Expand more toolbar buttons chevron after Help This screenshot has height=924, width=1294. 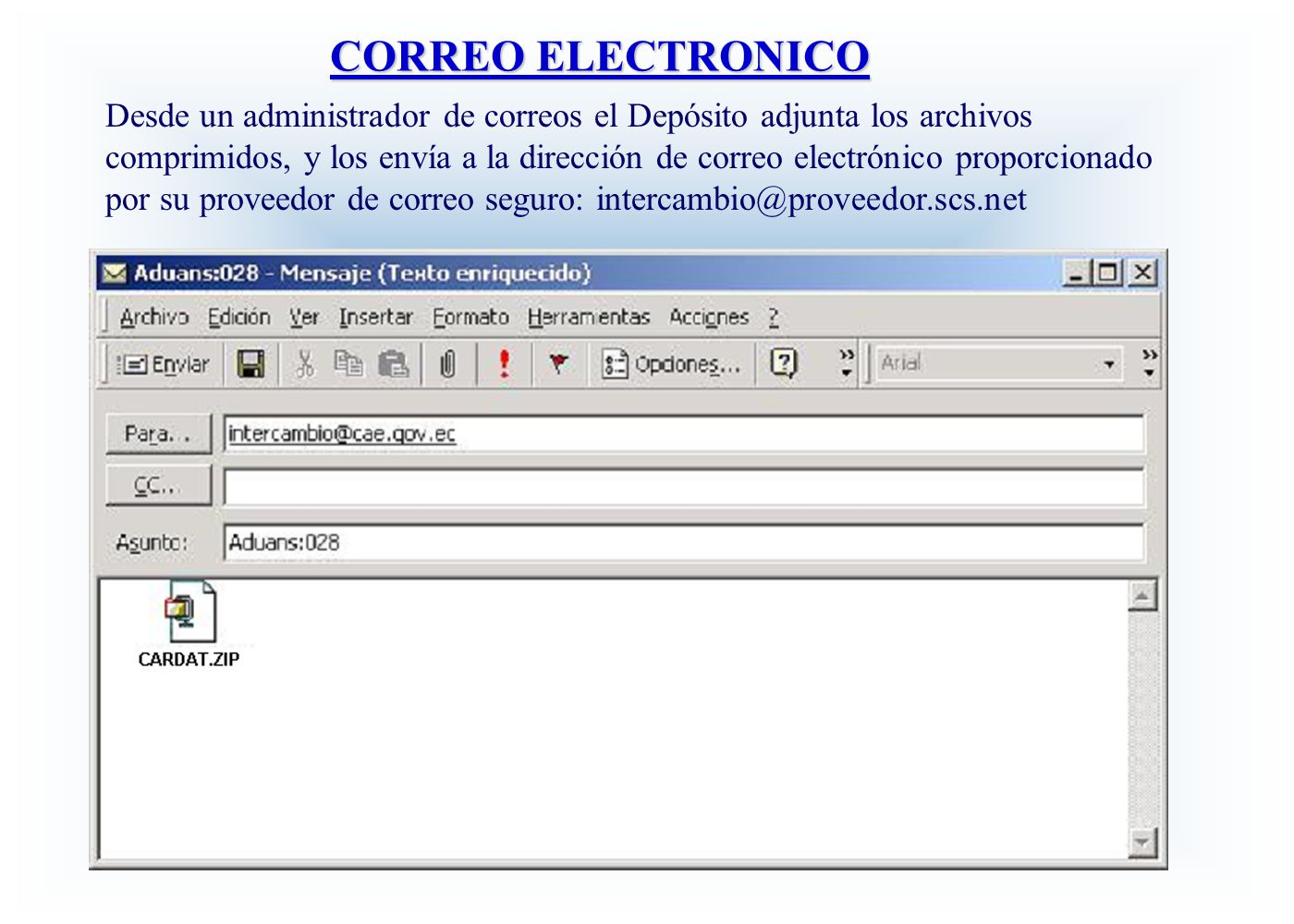(x=847, y=363)
